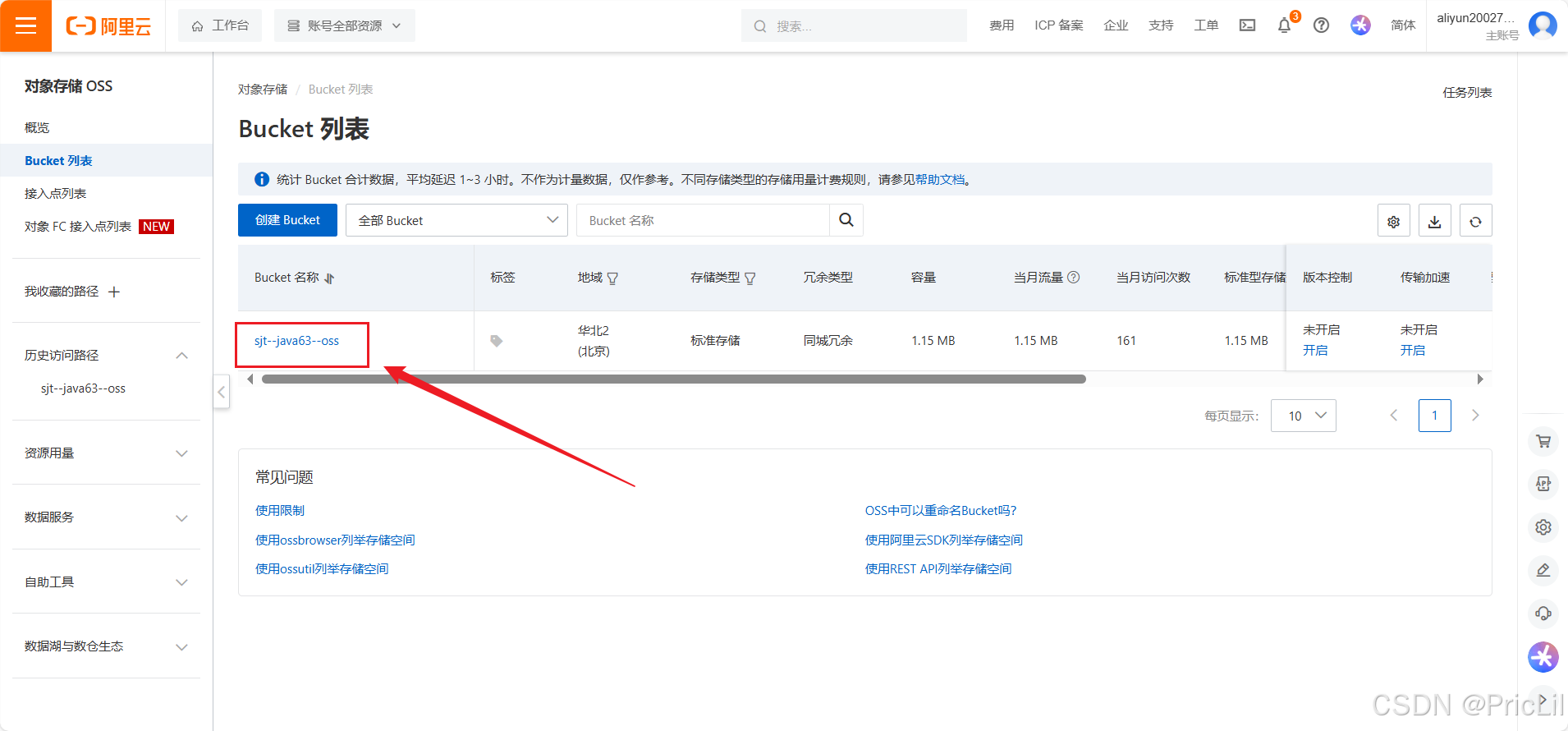1568x731 pixels.
Task: Open the customer service headset icon
Action: click(1543, 613)
